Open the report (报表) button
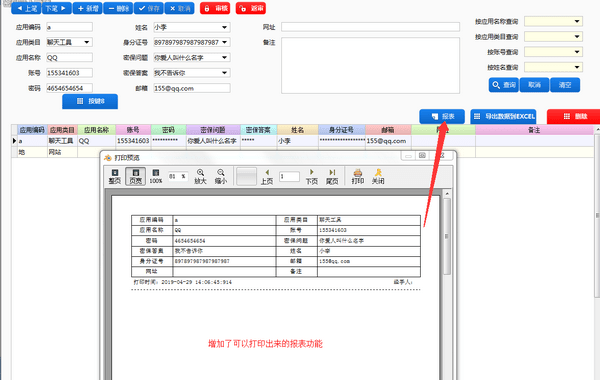This screenshot has height=380, width=600. point(442,116)
